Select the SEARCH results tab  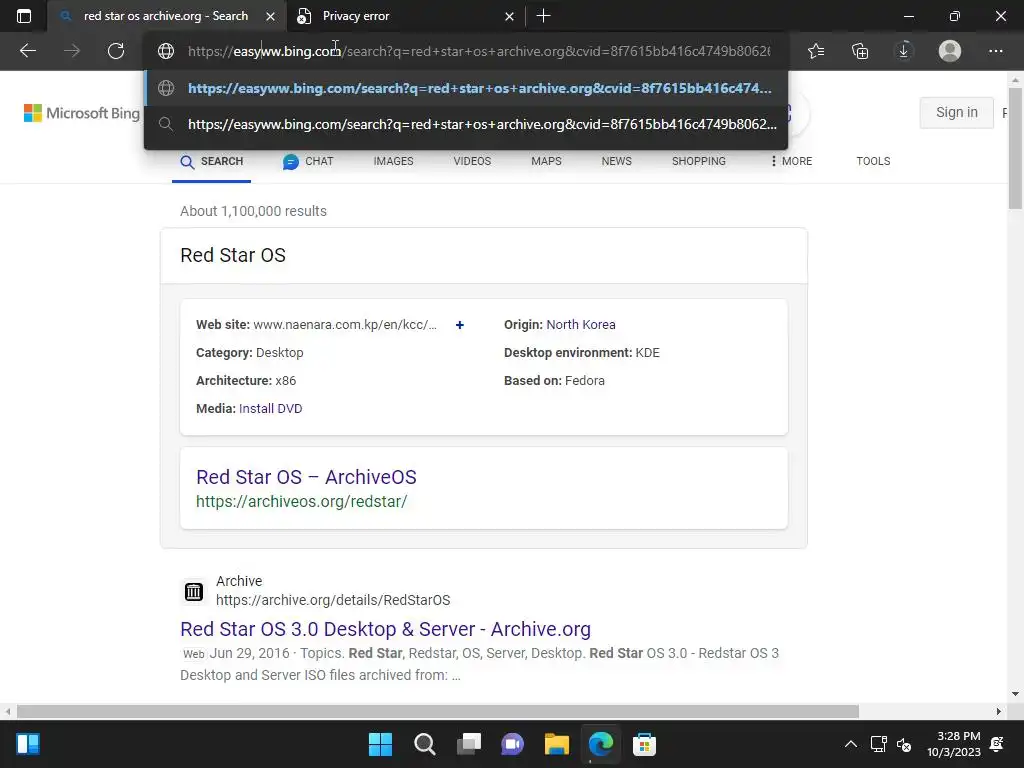click(x=212, y=161)
